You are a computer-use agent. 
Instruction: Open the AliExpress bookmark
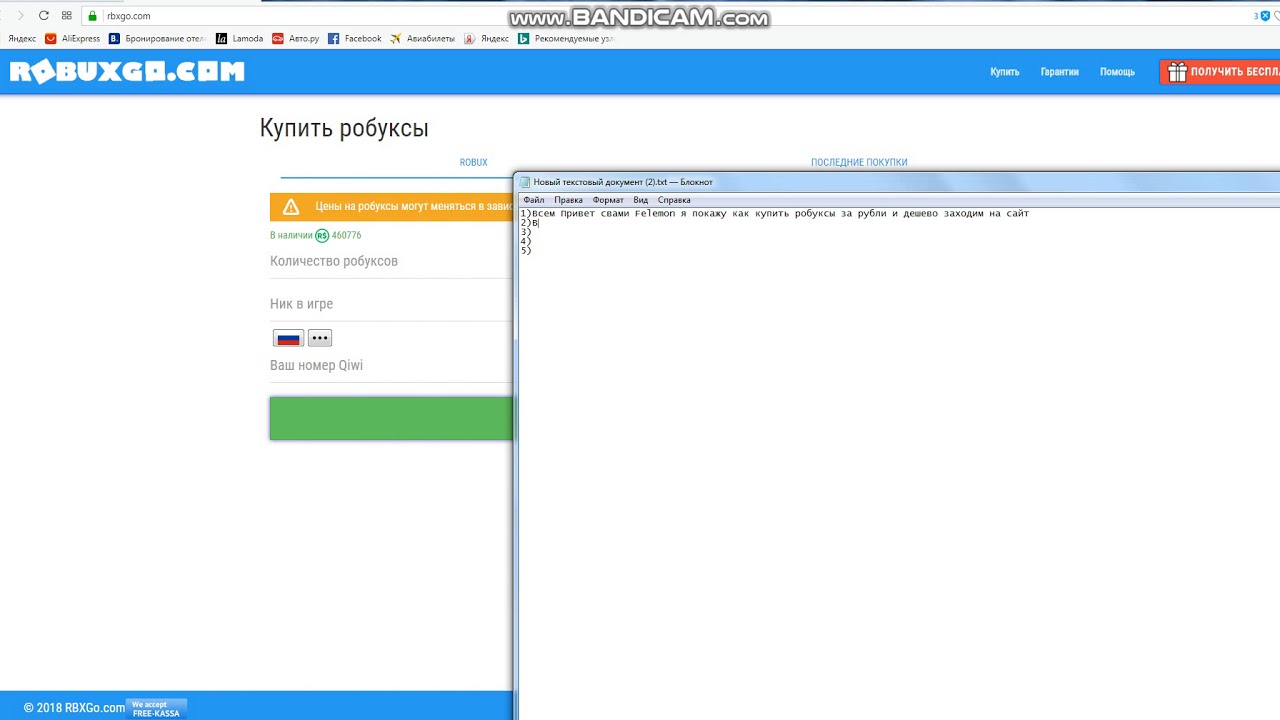coord(72,39)
